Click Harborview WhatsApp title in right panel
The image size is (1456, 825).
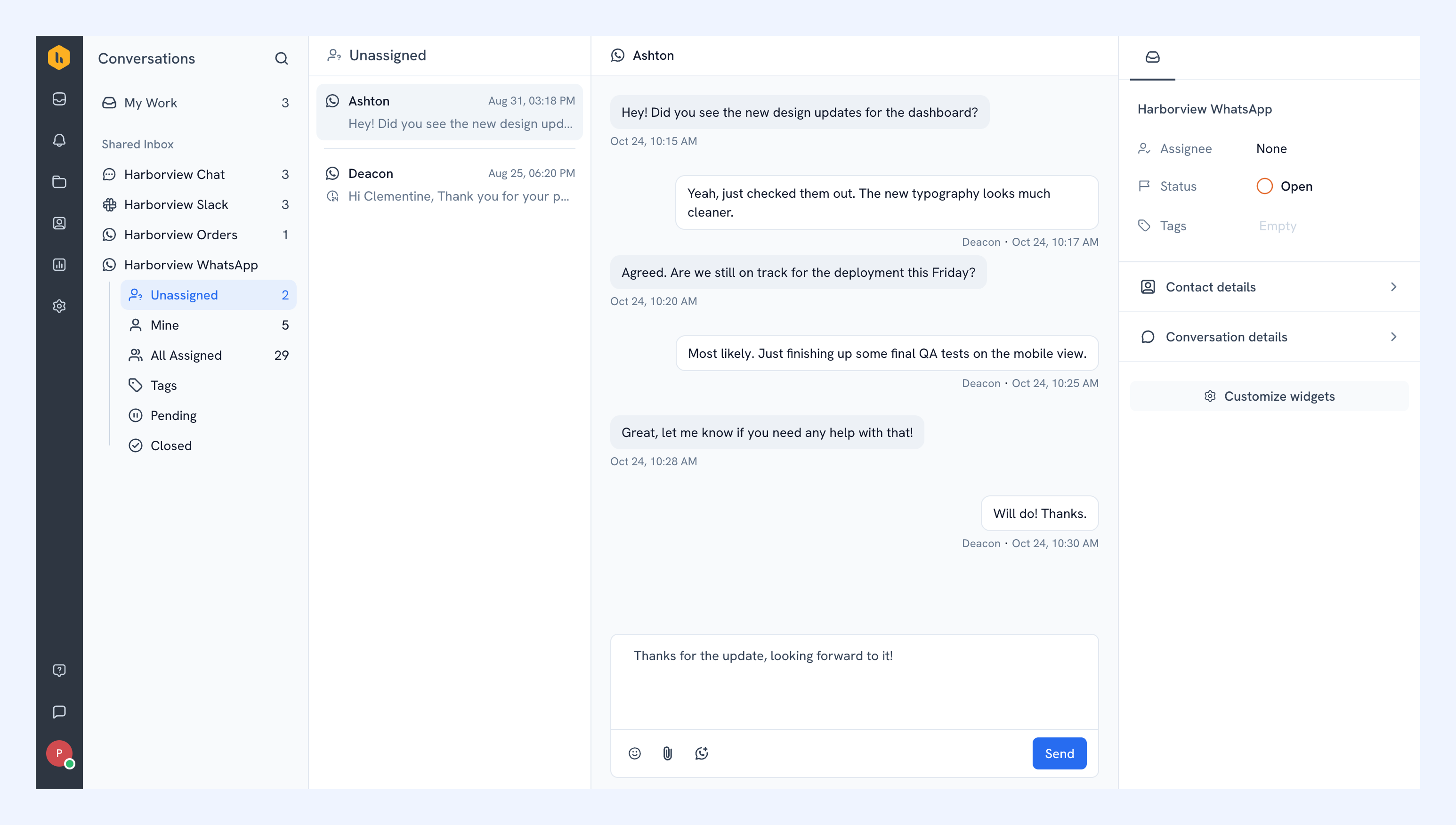tap(1205, 109)
